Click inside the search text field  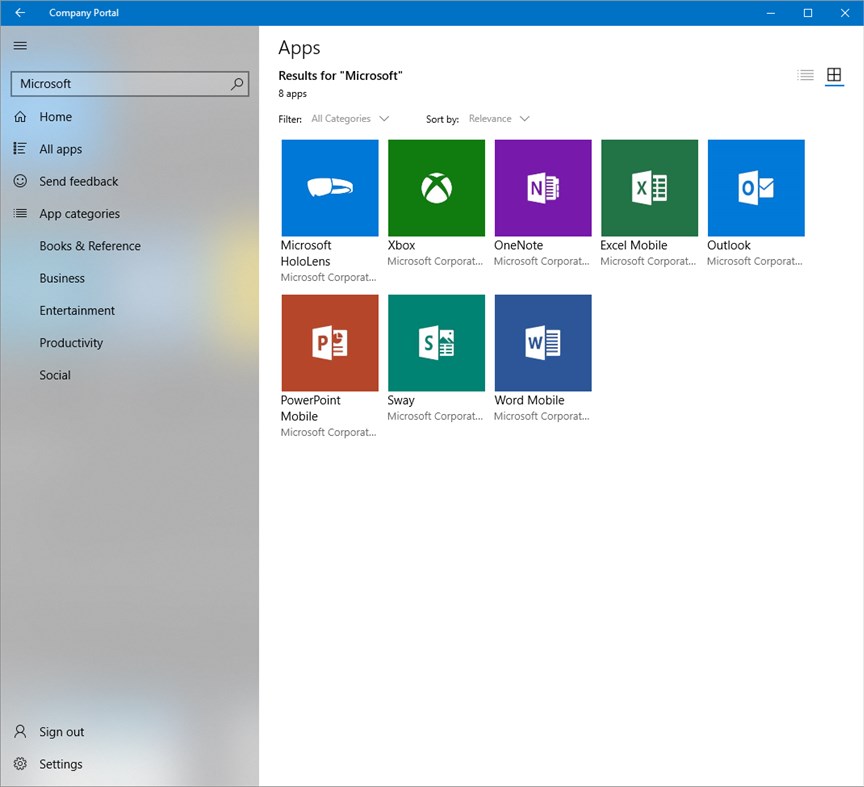tap(110, 84)
